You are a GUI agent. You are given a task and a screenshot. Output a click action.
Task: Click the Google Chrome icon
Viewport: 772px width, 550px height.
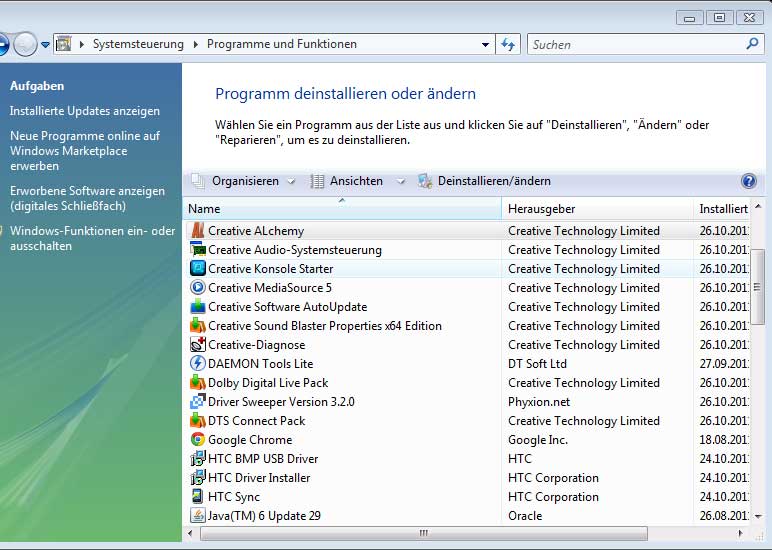[197, 439]
